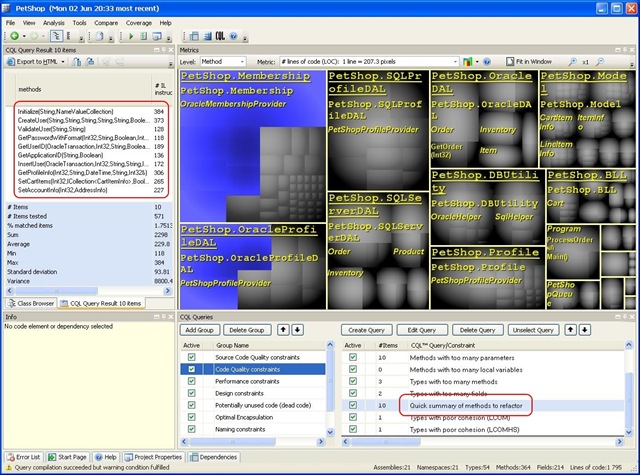
Task: Click the colored treemap icon in Metrics toolbar
Action: coord(468,62)
